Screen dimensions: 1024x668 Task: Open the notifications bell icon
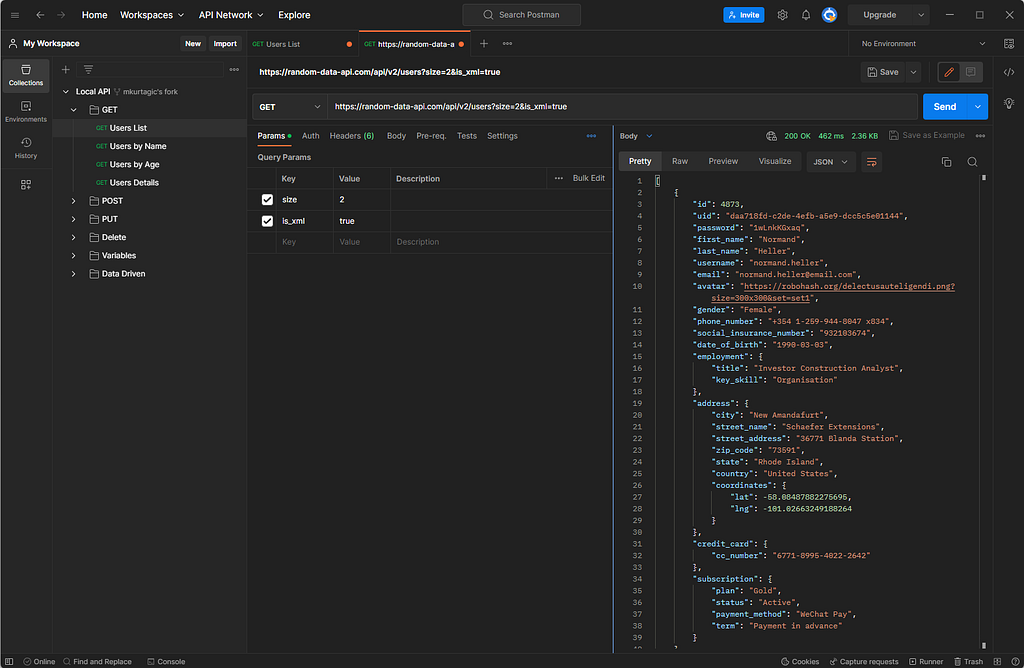(x=806, y=15)
